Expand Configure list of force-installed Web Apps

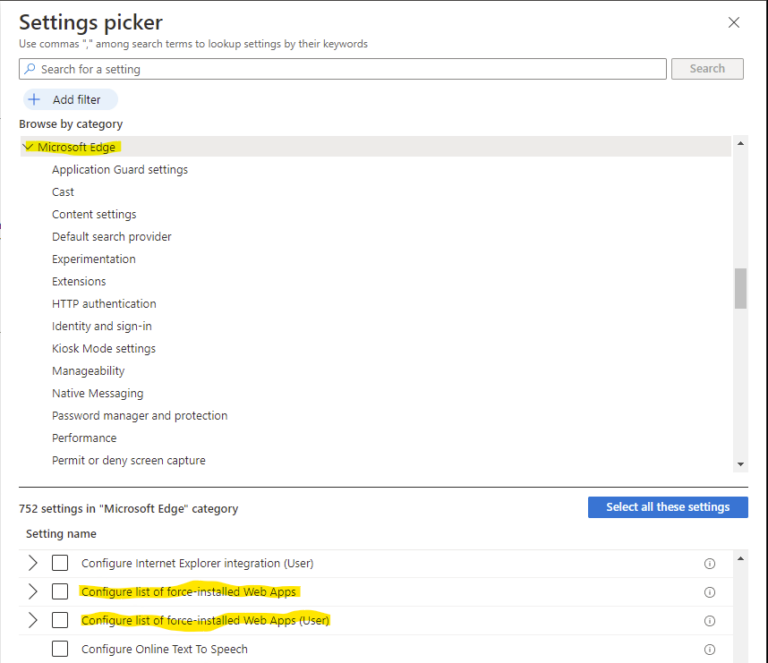coord(33,592)
